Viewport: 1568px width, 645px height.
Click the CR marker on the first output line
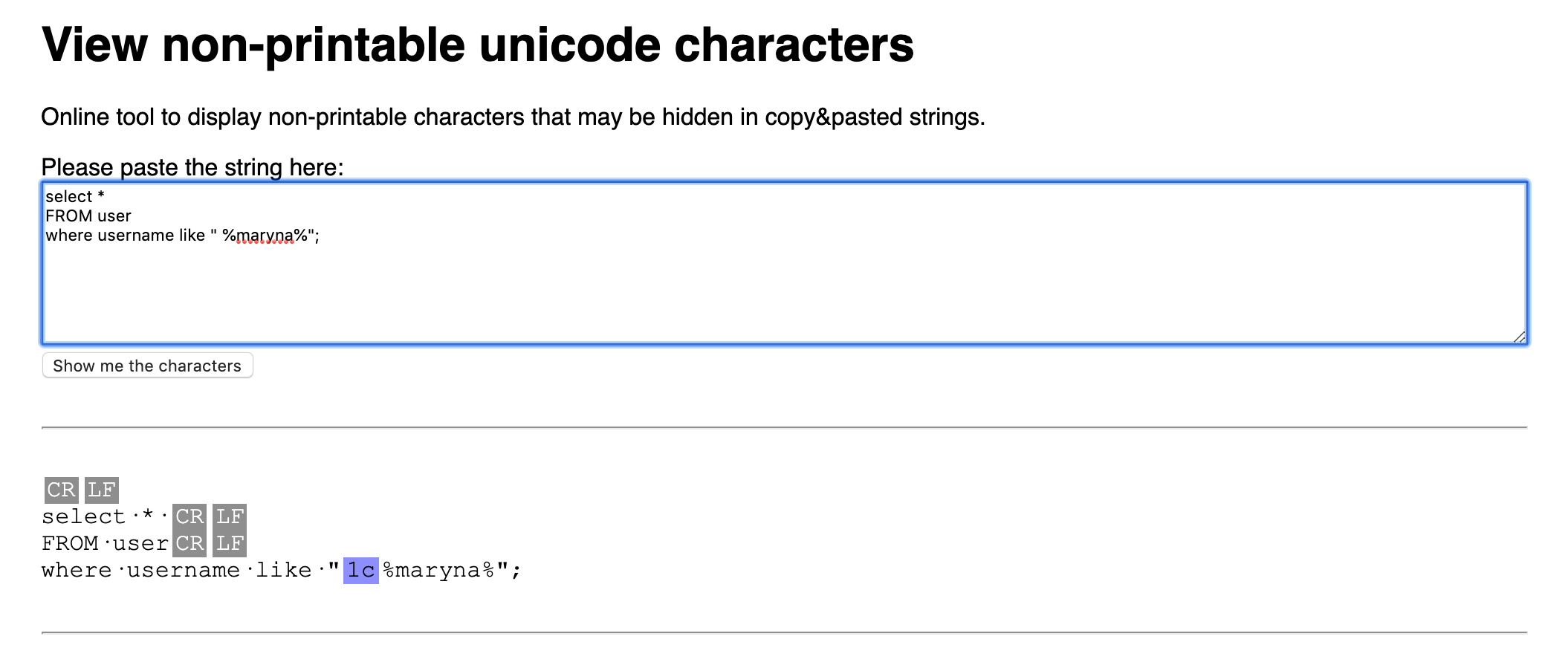pos(61,490)
